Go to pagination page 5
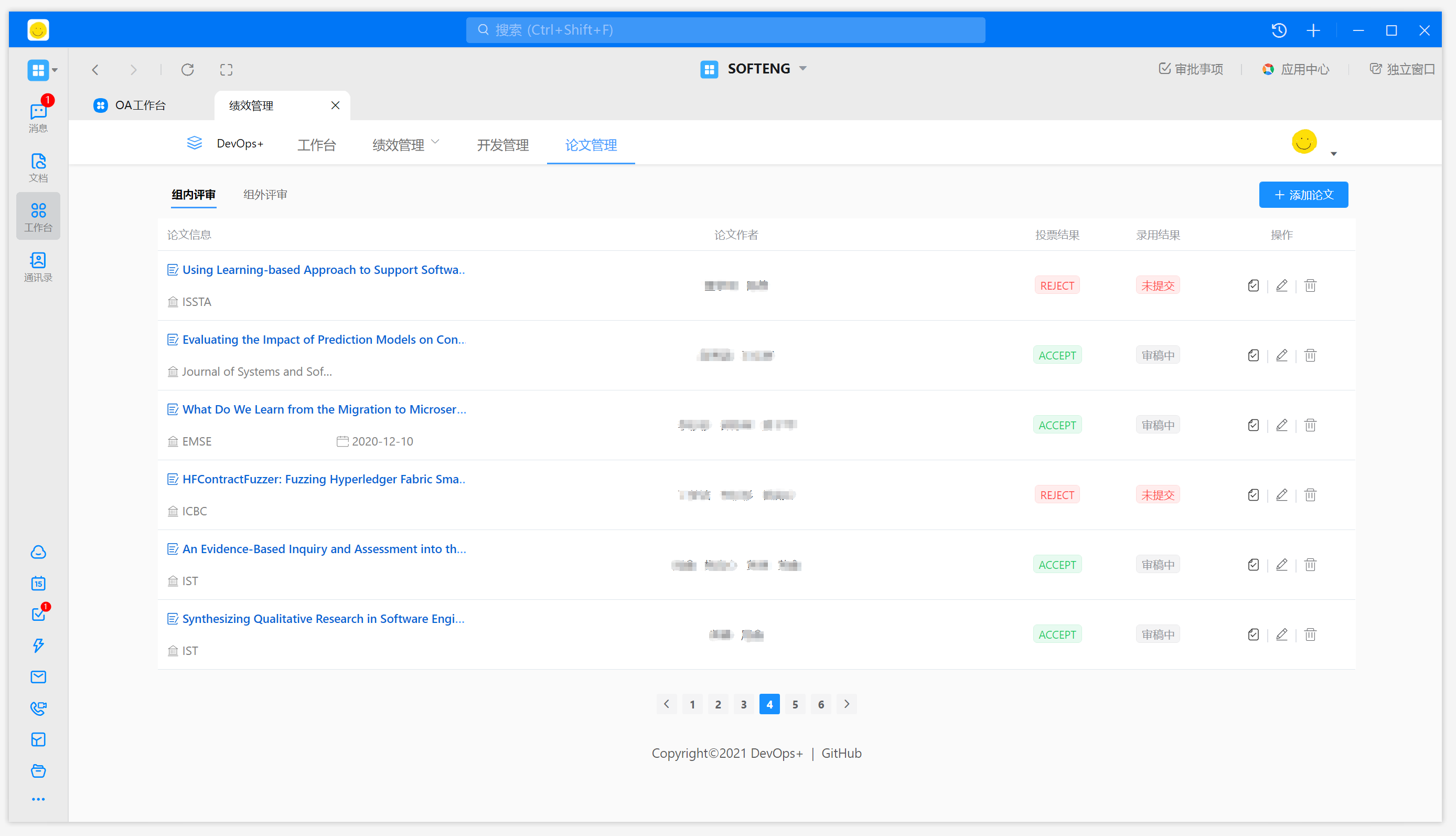The image size is (1456, 836). pyautogui.click(x=795, y=704)
